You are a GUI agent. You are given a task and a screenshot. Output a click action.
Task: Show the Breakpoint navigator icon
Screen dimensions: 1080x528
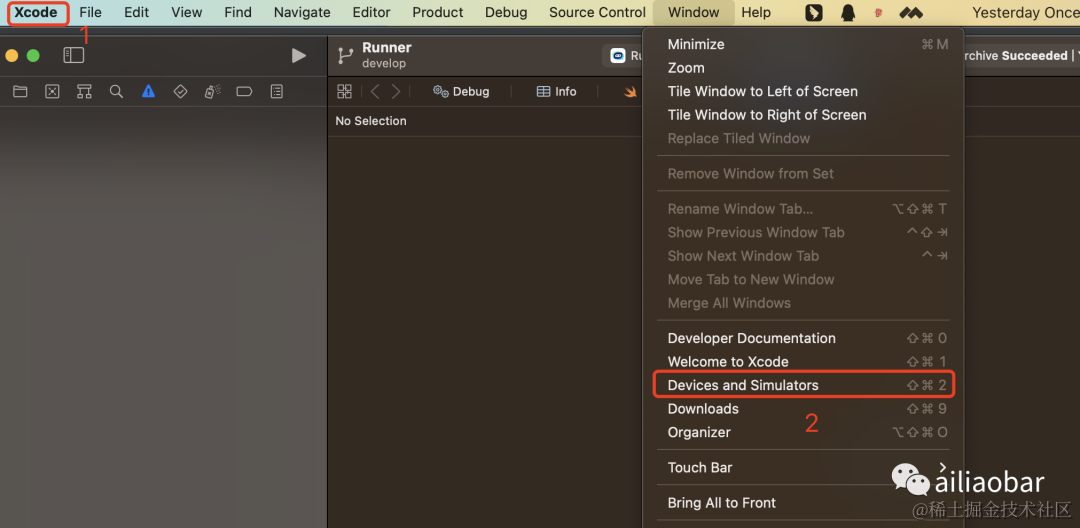(245, 92)
